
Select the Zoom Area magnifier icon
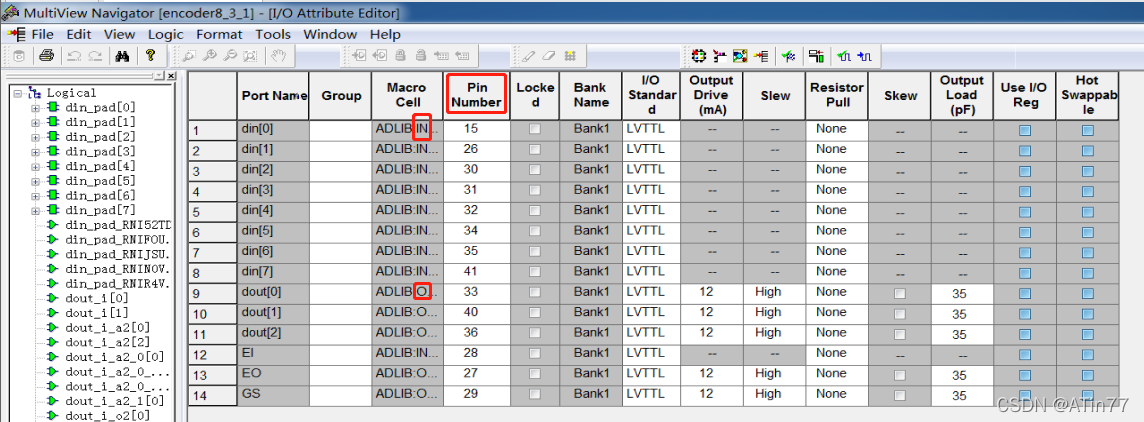(188, 55)
